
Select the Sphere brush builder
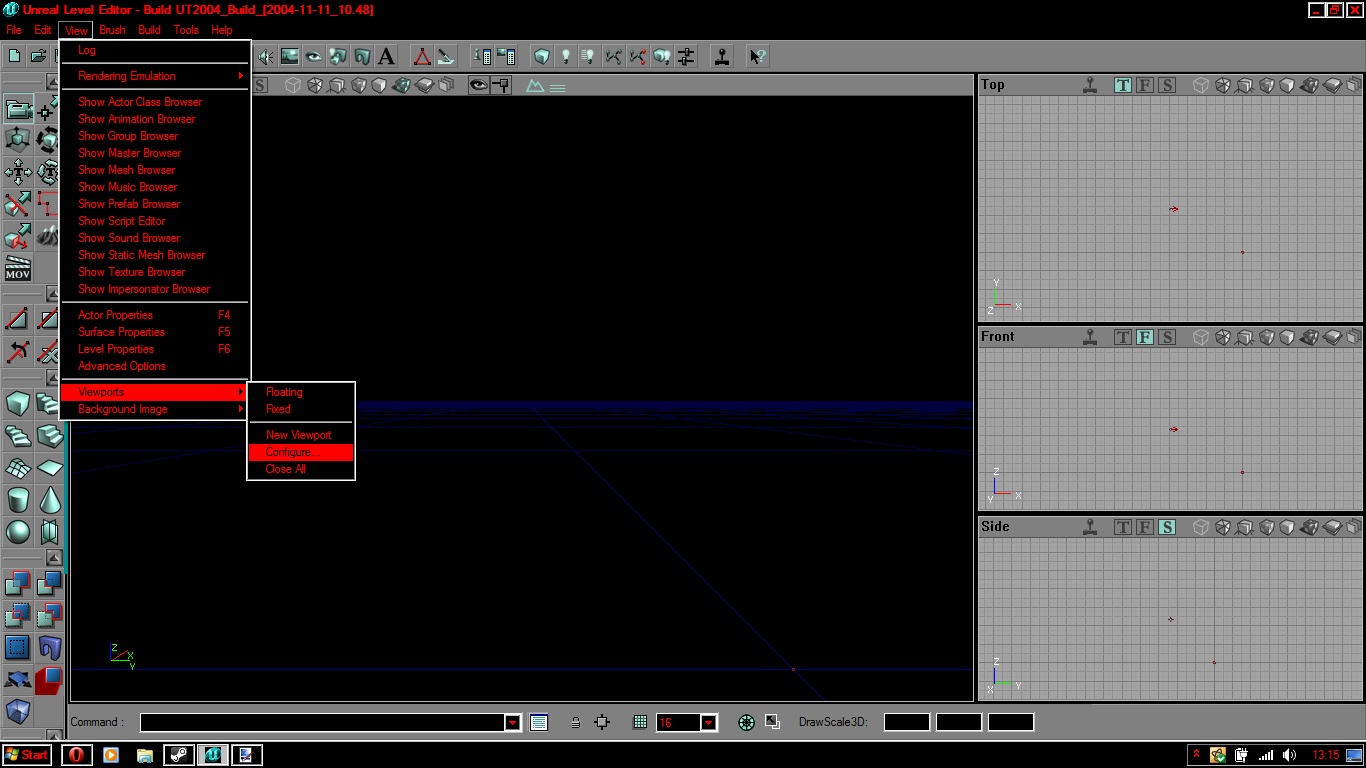pyautogui.click(x=18, y=531)
